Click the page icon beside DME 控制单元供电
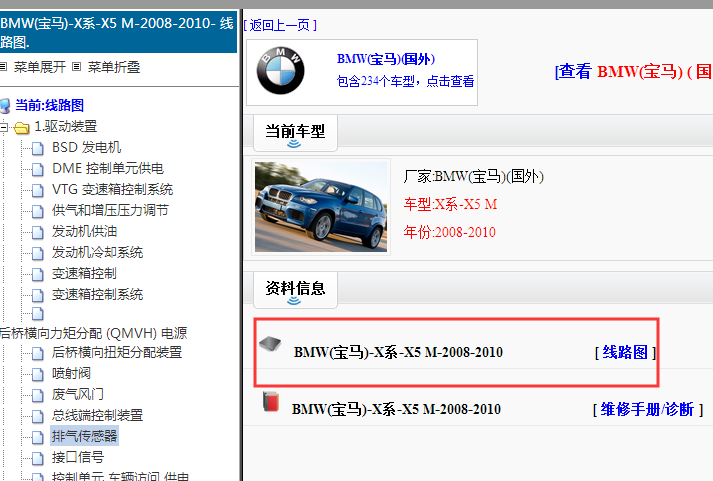The height and width of the screenshot is (481, 713). (38, 169)
